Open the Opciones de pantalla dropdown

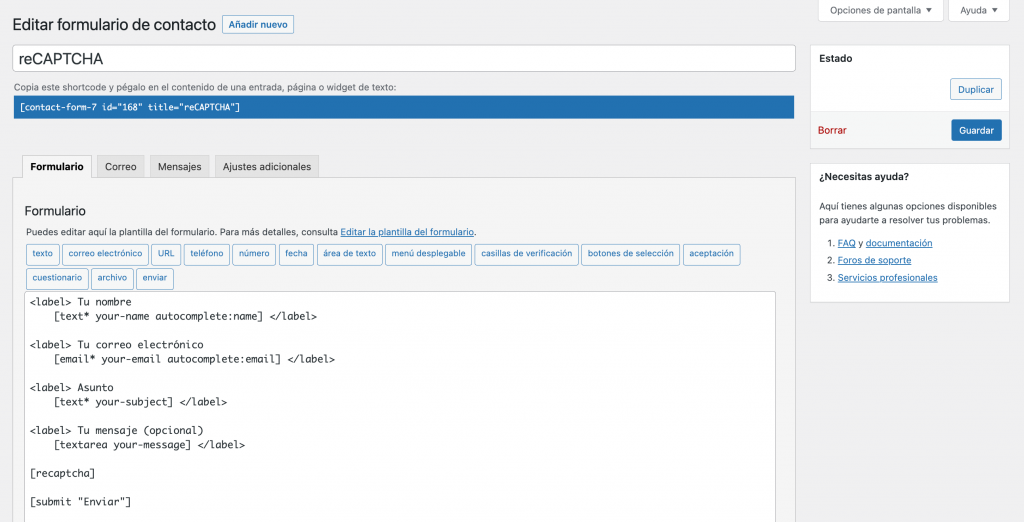click(880, 10)
